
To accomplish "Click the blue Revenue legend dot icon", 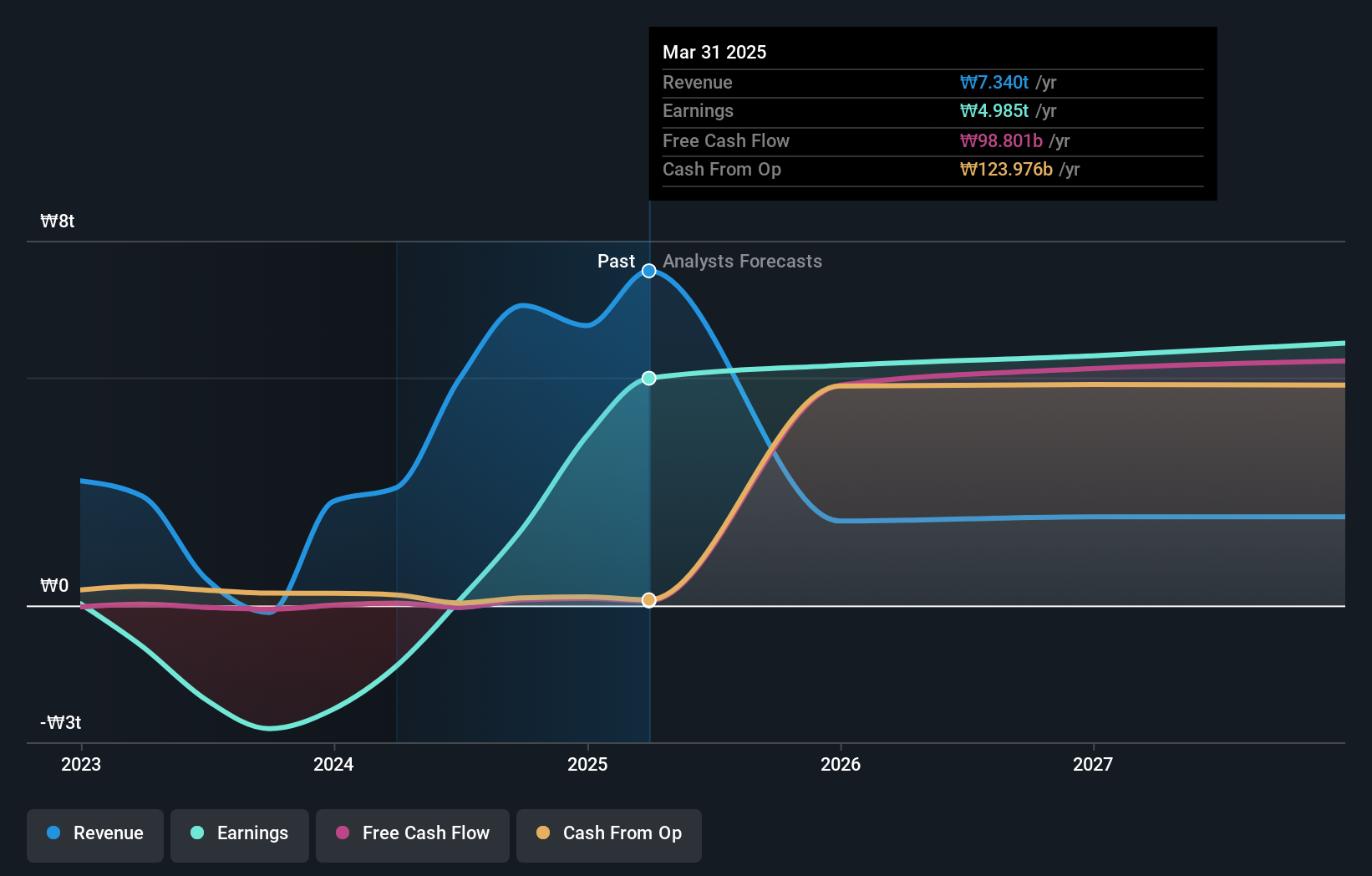I will pos(54,833).
